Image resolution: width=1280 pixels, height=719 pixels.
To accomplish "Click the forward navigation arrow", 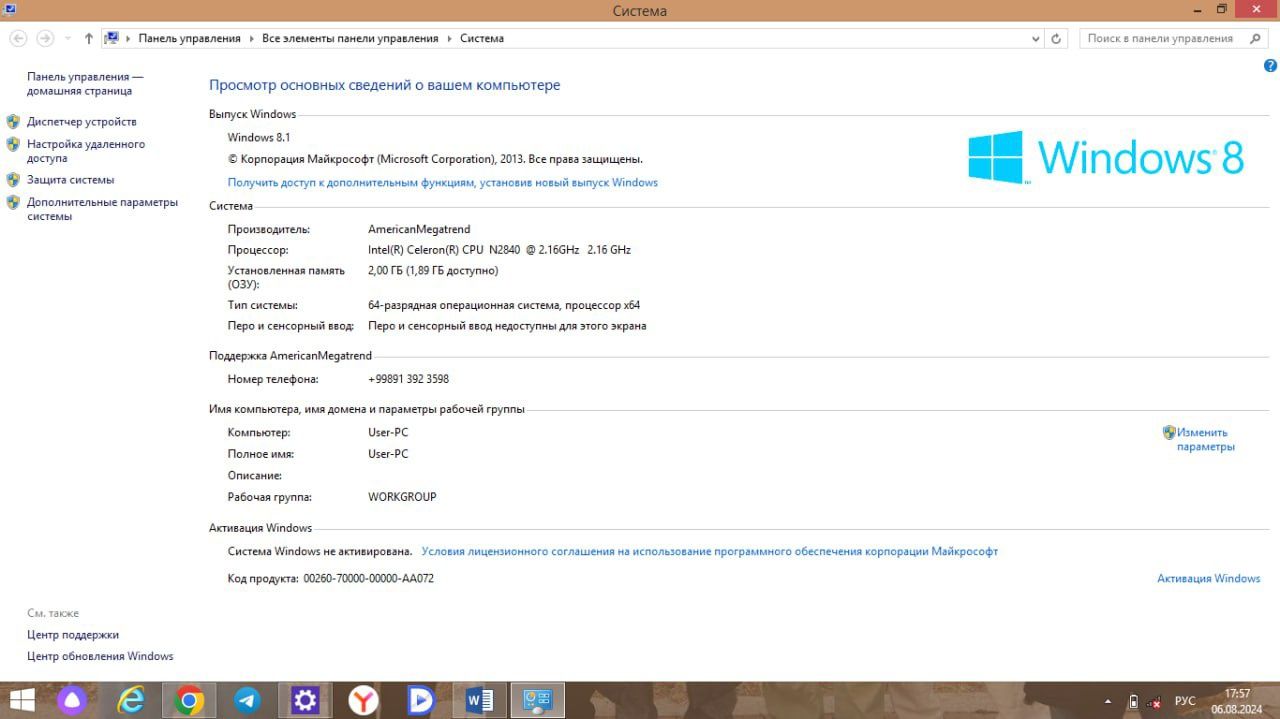I will tap(44, 38).
